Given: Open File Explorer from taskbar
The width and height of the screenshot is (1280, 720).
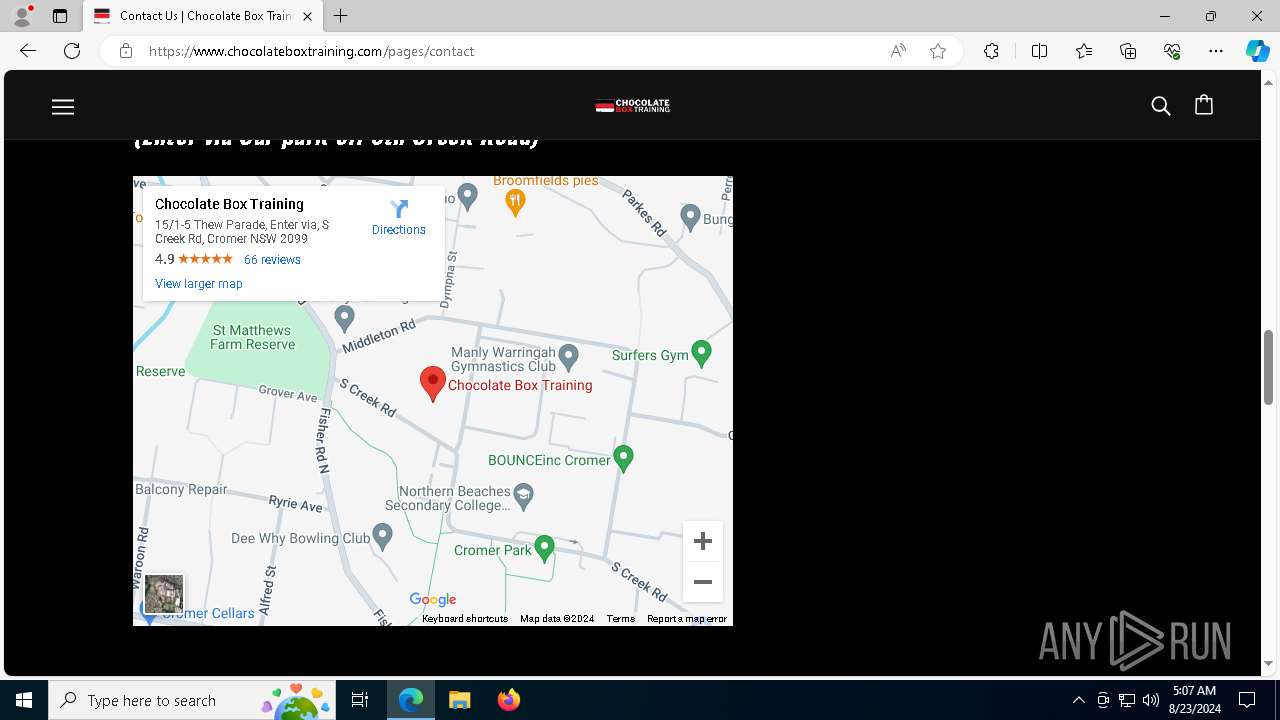Looking at the screenshot, I should [459, 700].
